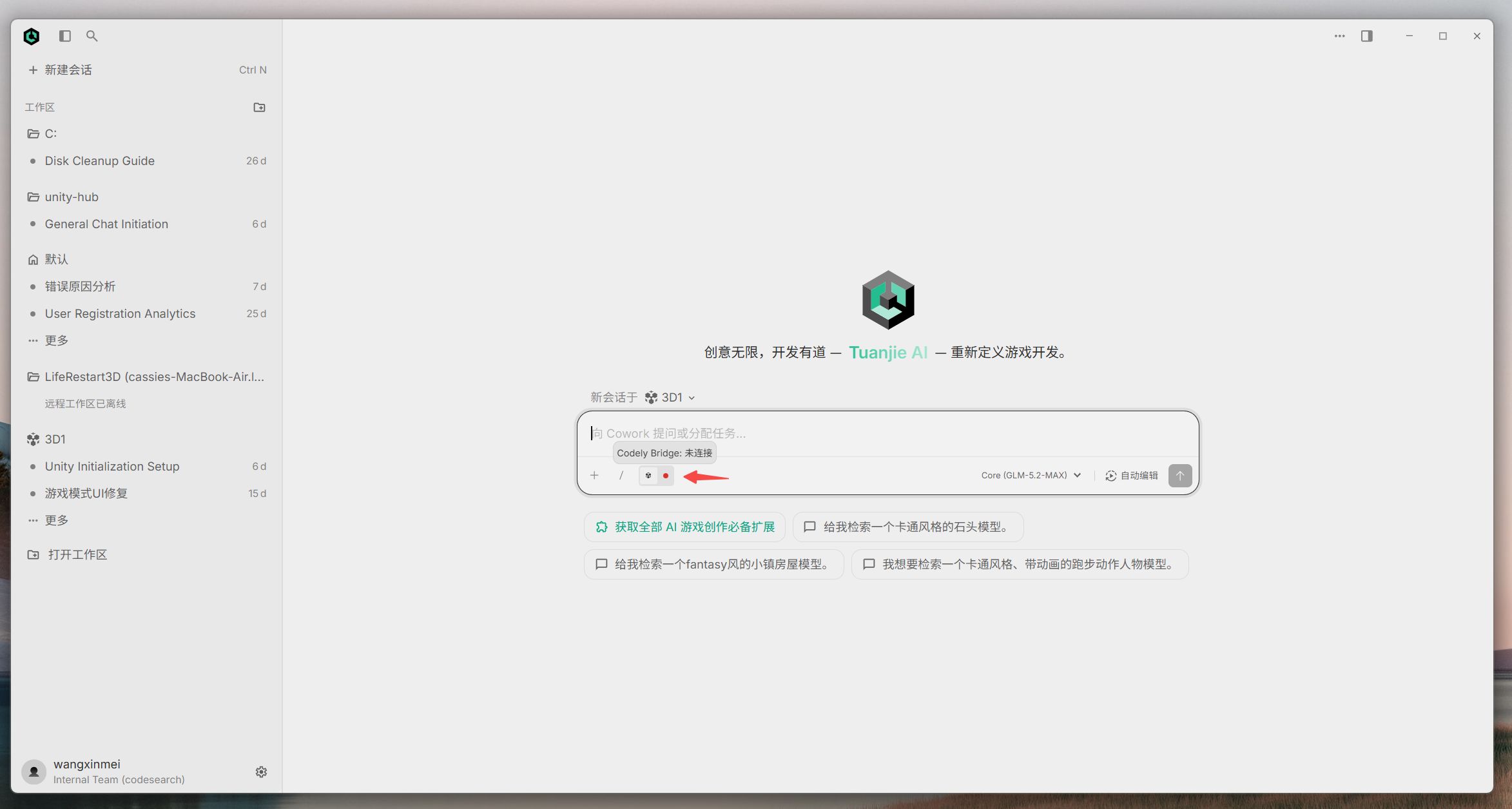Open the Core (GLM-5.2-MAX) model dropdown
Screen dimensions: 1512x809
point(1031,476)
